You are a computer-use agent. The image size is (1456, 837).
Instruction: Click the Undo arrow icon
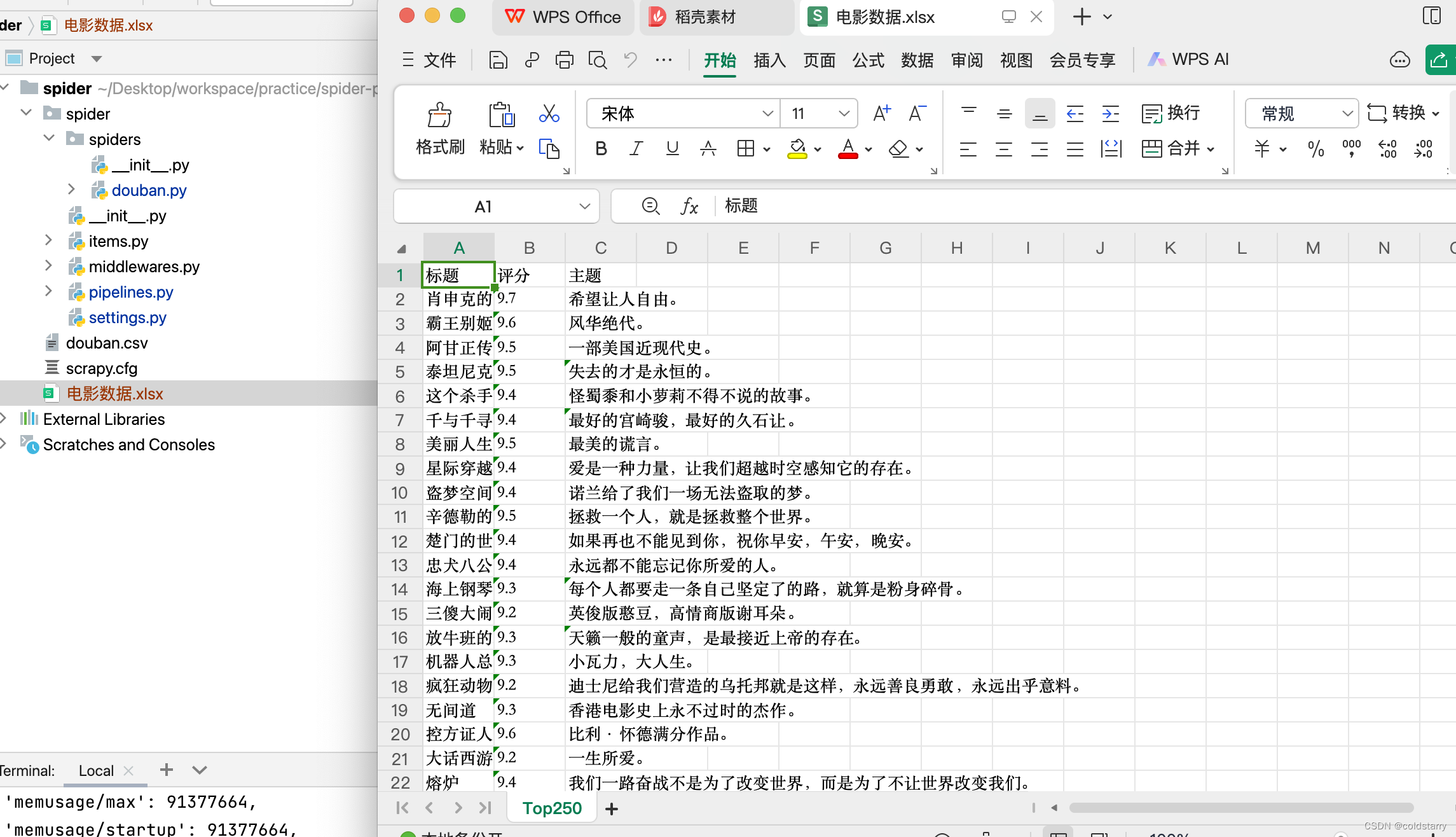[x=630, y=60]
